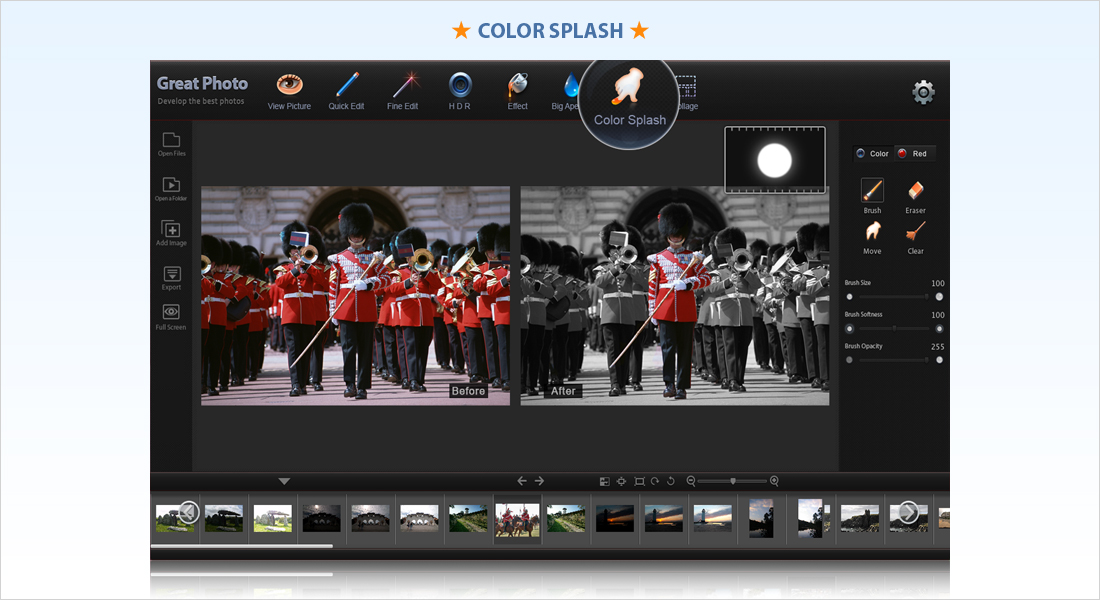This screenshot has height=600, width=1100.
Task: Select the Eraser tool
Action: 915,190
